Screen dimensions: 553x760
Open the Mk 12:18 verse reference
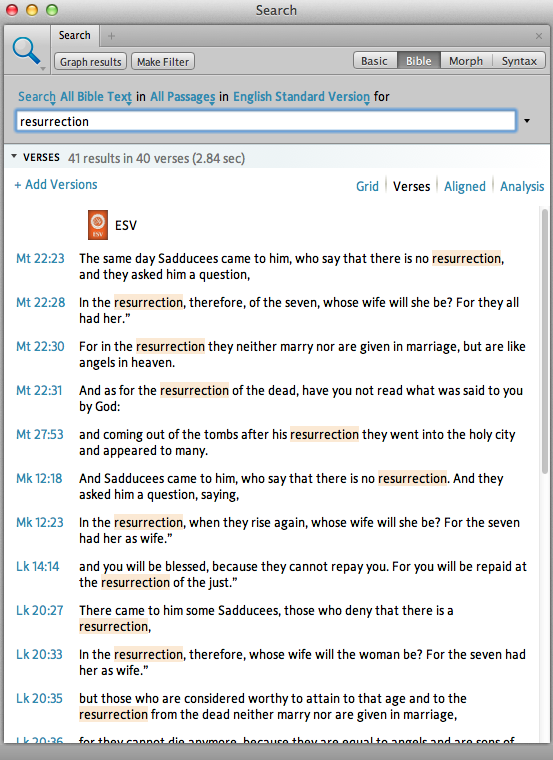pyautogui.click(x=39, y=478)
